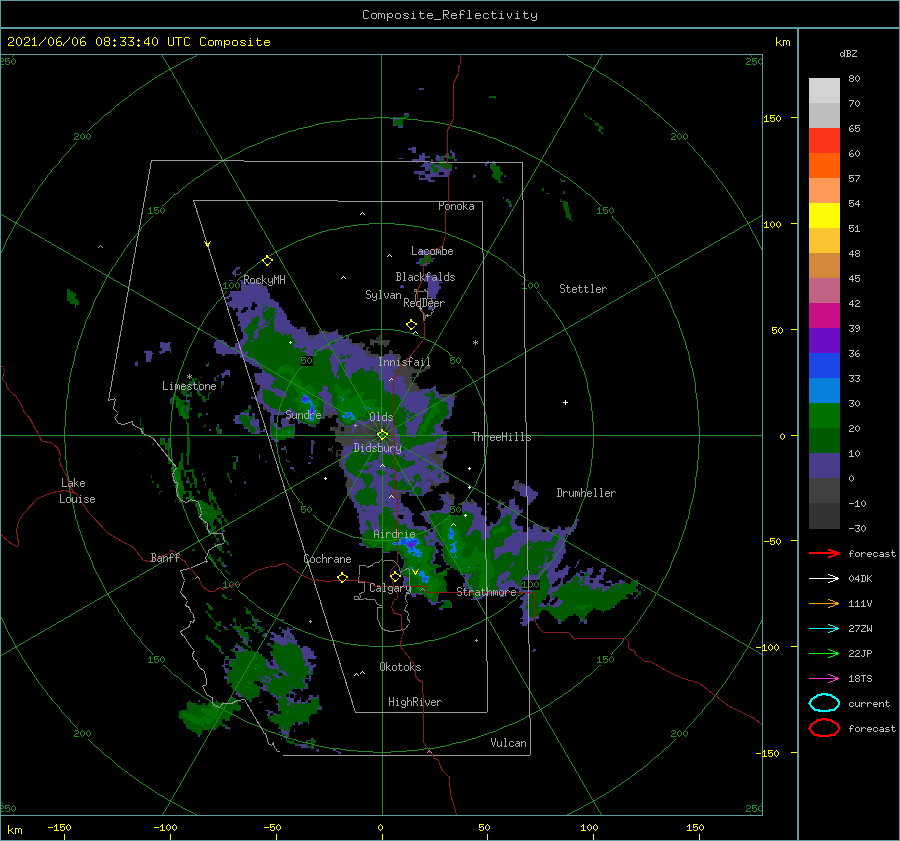Image resolution: width=900 pixels, height=841 pixels.
Task: Click the white plus marker east of ThreeHills
Action: pyautogui.click(x=565, y=402)
